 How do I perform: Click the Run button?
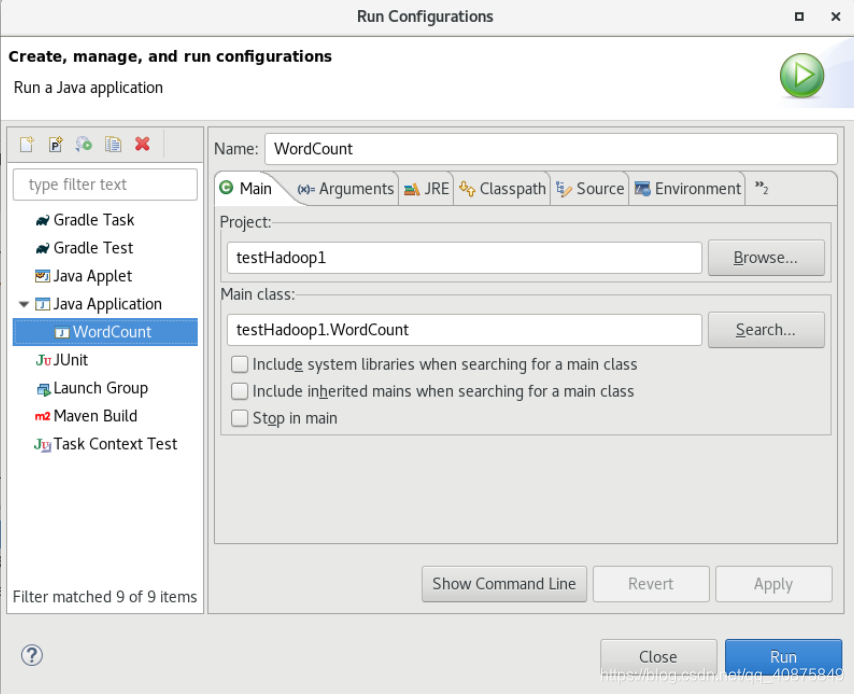coord(783,657)
